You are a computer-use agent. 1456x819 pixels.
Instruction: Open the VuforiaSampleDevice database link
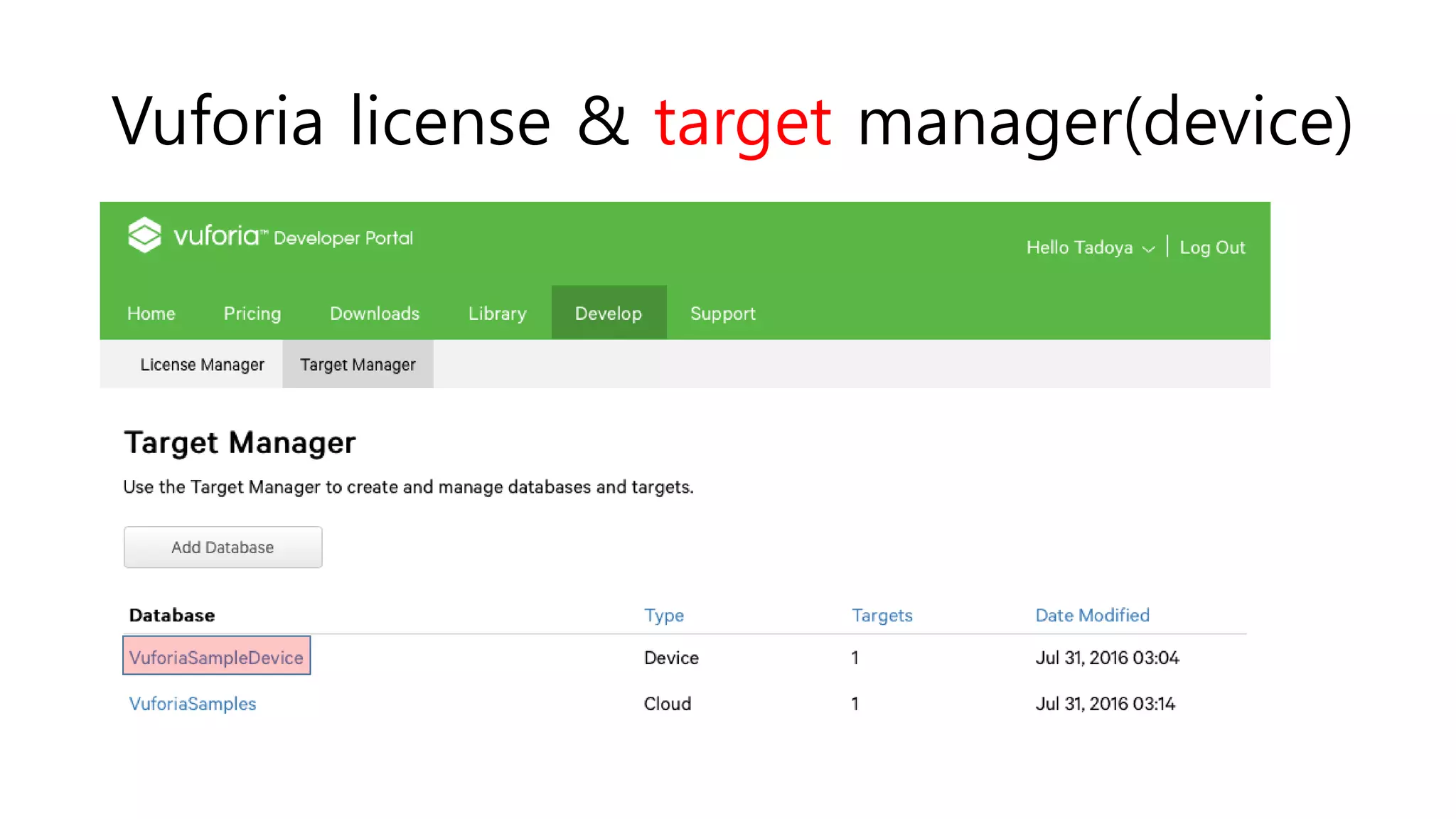click(x=216, y=658)
